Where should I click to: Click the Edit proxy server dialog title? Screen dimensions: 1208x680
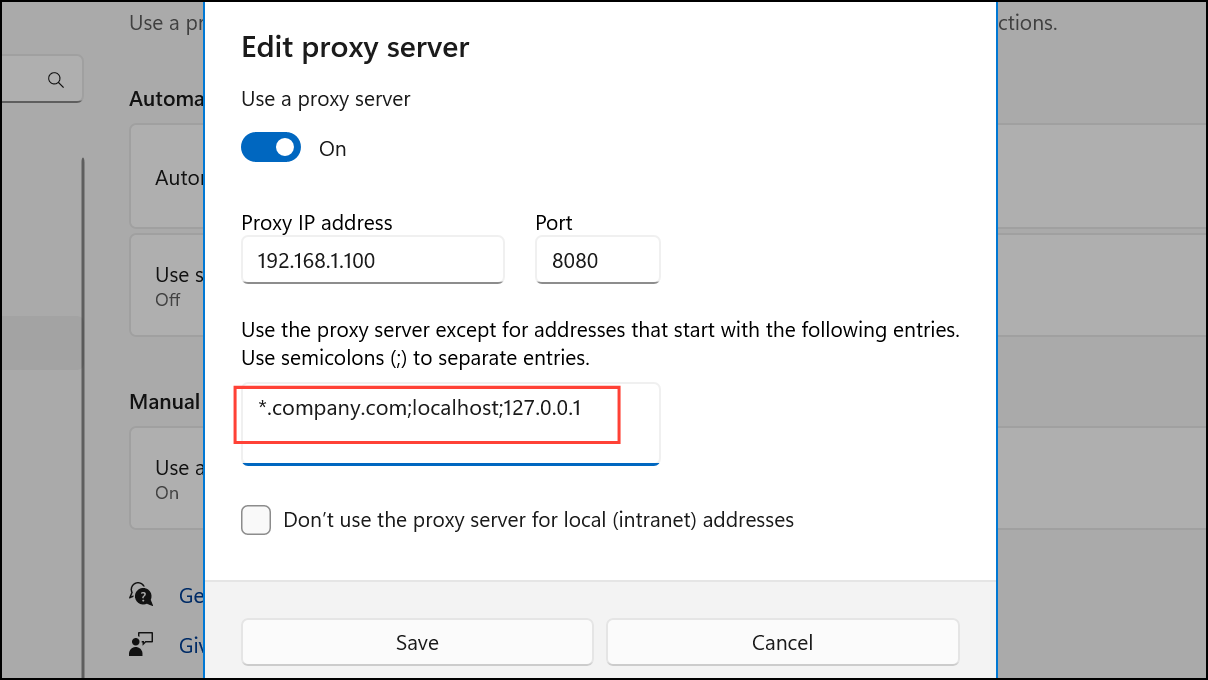(355, 47)
